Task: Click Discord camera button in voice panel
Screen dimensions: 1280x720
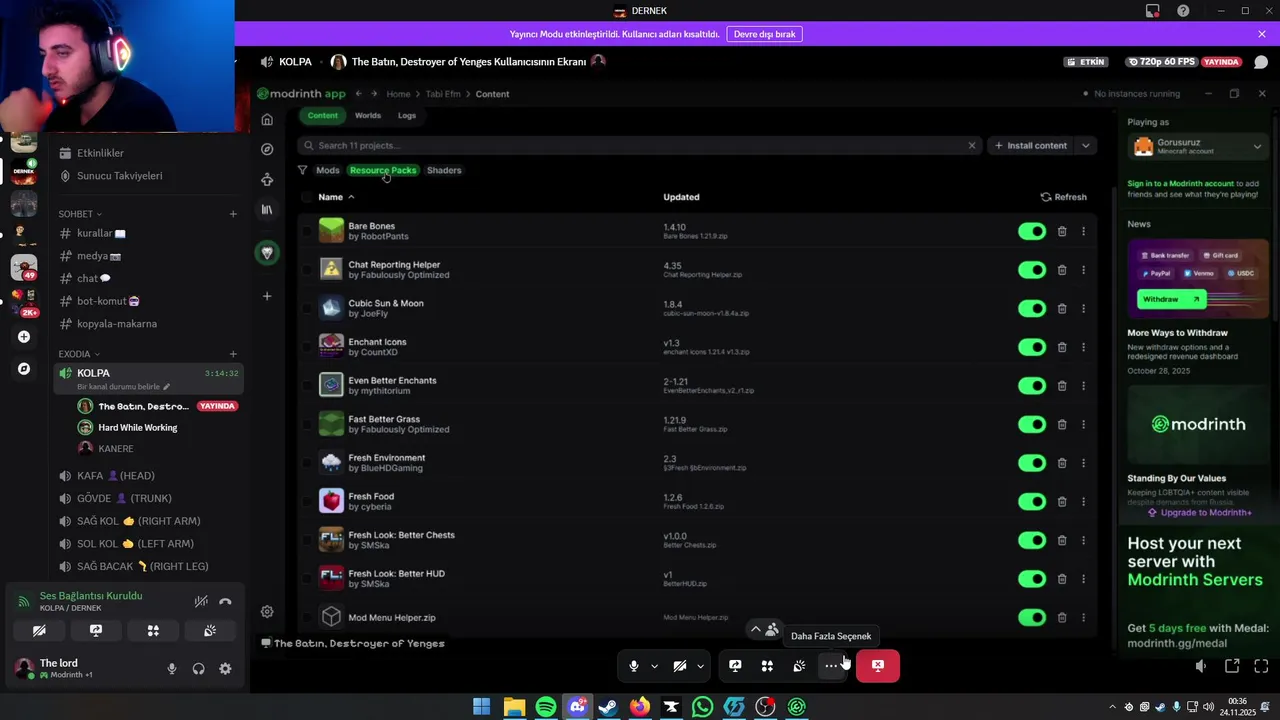Action: pyautogui.click(x=39, y=631)
